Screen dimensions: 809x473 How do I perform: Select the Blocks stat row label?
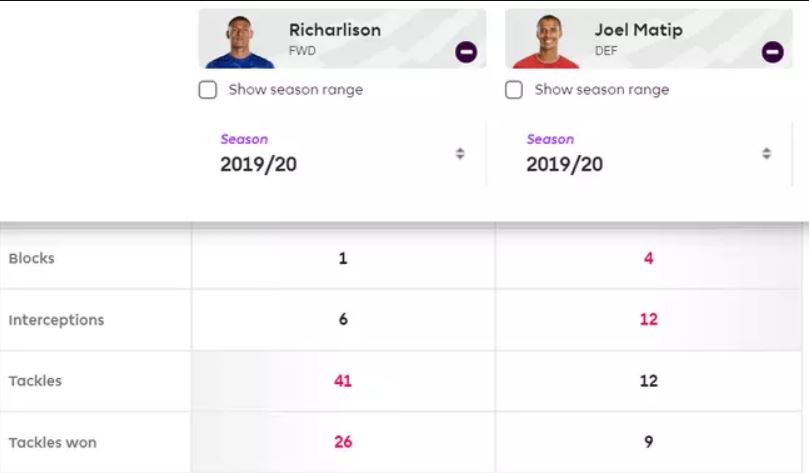pos(31,258)
